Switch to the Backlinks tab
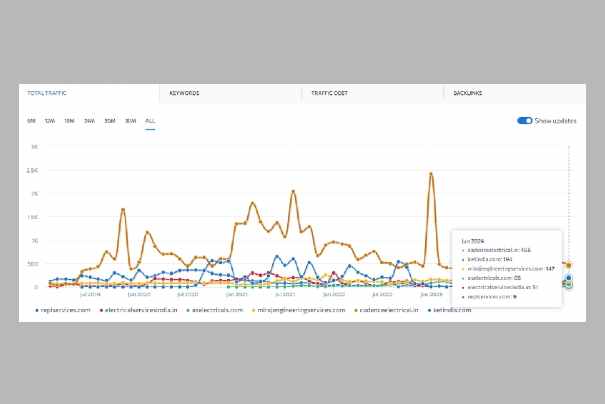 pos(468,93)
